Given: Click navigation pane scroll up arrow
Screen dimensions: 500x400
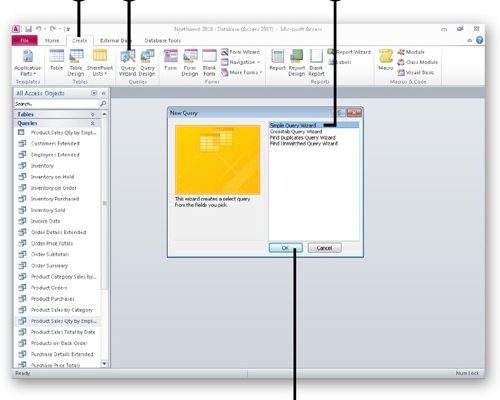Looking at the screenshot, I should tap(104, 114).
